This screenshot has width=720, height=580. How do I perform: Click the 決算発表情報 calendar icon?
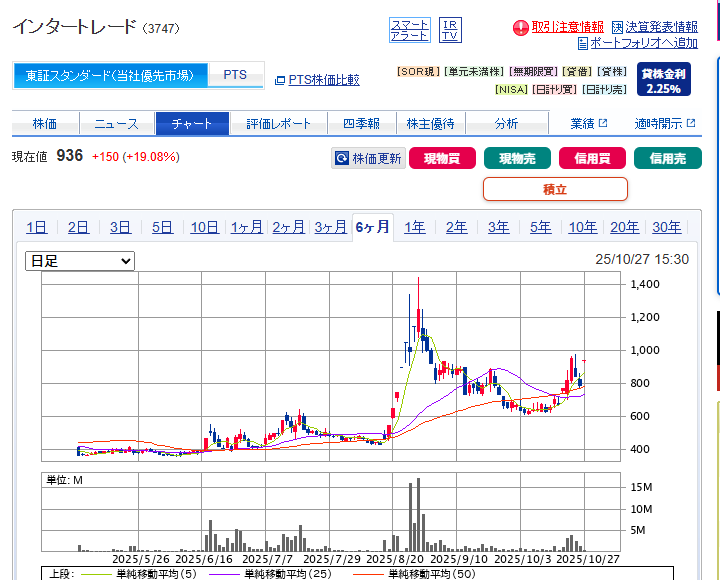pyautogui.click(x=617, y=27)
